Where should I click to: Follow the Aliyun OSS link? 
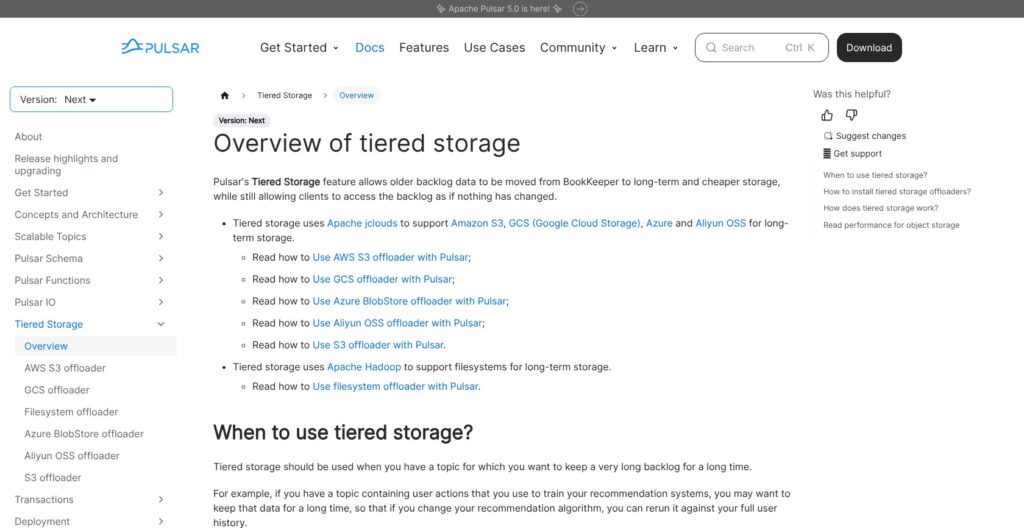720,223
